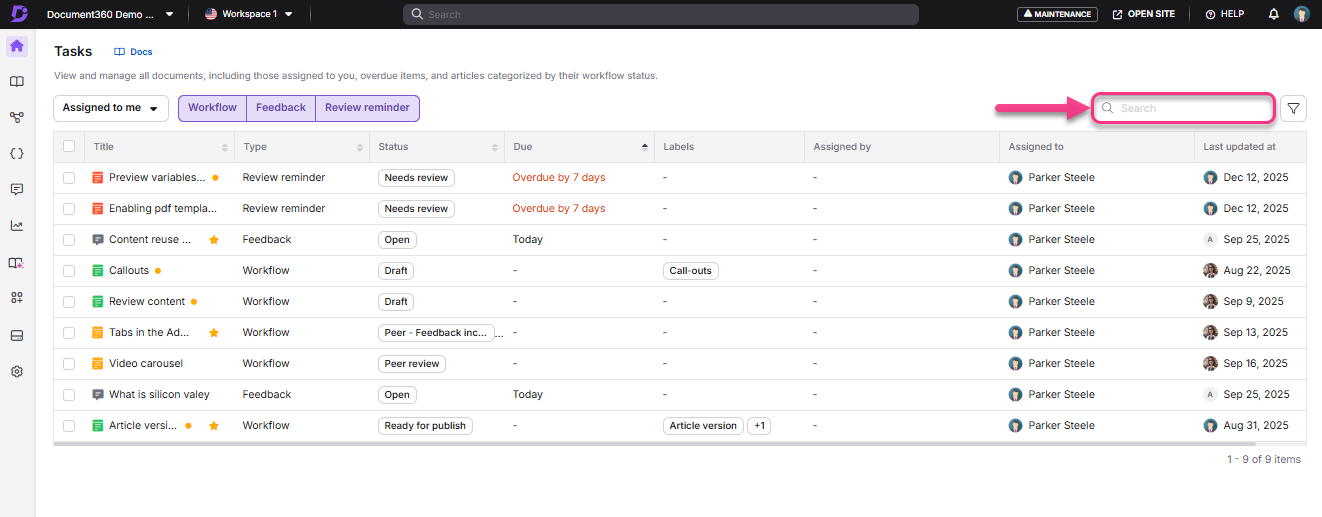Image resolution: width=1322 pixels, height=517 pixels.
Task: Open the user profile avatar
Action: pyautogui.click(x=1301, y=14)
